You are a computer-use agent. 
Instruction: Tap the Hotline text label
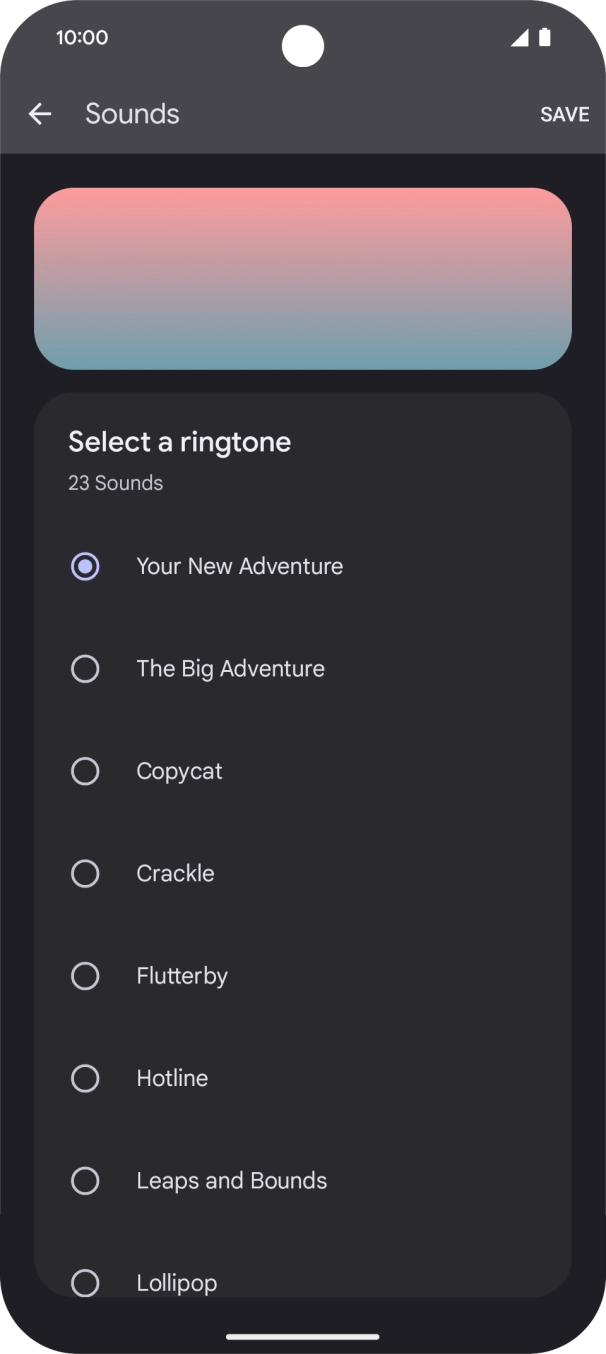(x=172, y=1078)
